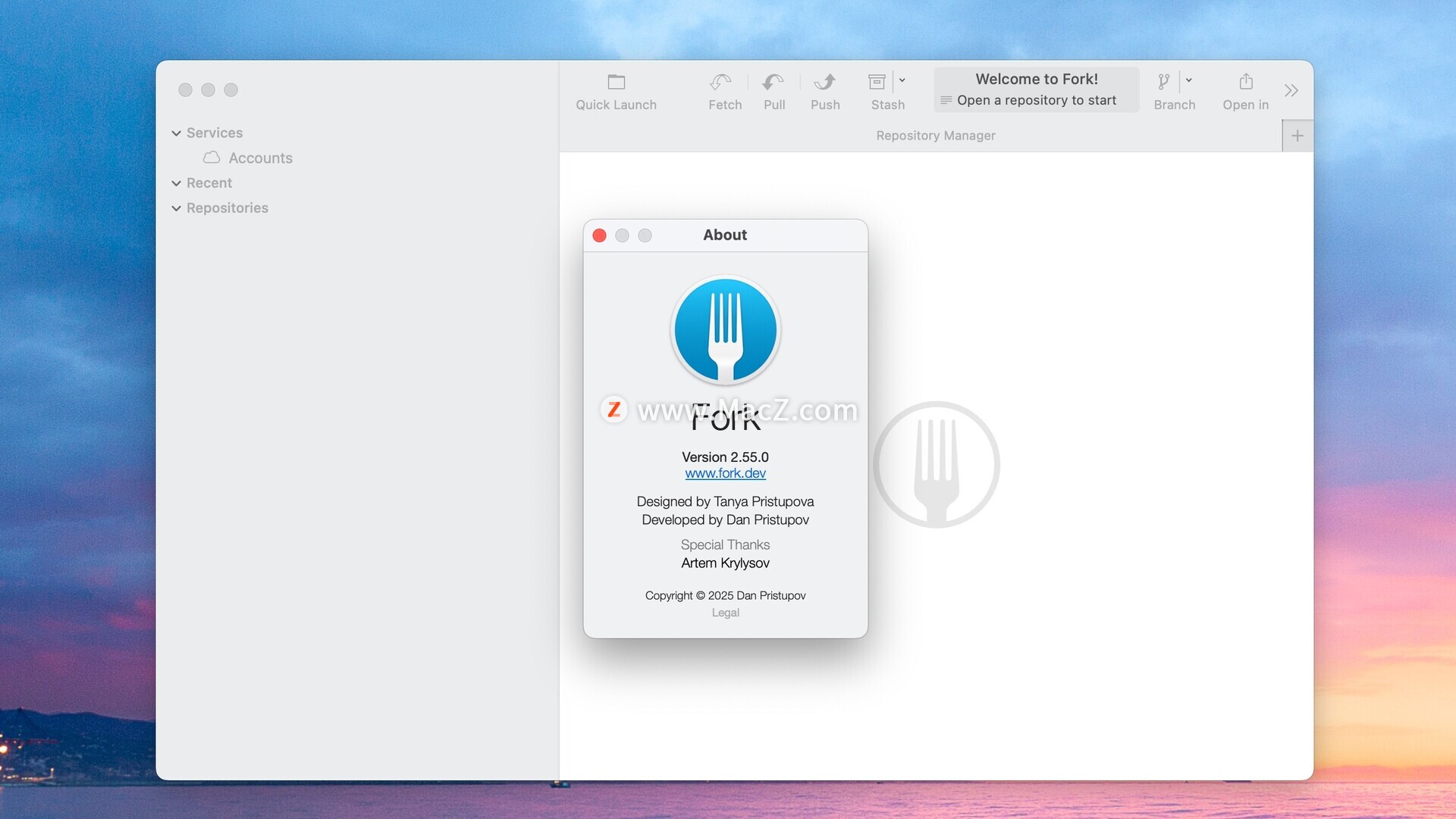The width and height of the screenshot is (1456, 819).
Task: Collapse the Recent section
Action: [x=176, y=184]
